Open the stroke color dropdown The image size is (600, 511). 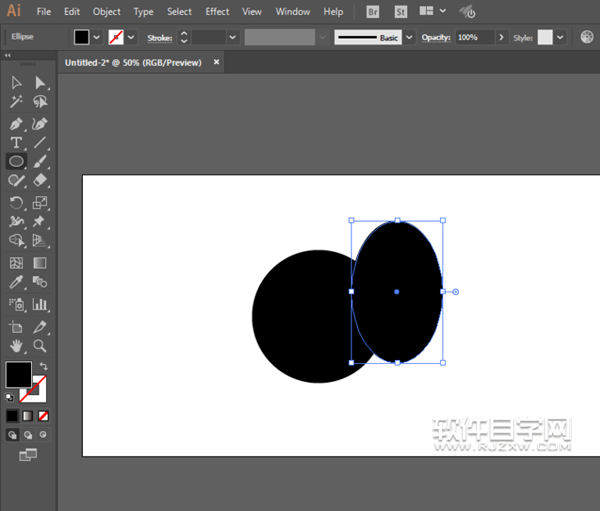pos(132,37)
